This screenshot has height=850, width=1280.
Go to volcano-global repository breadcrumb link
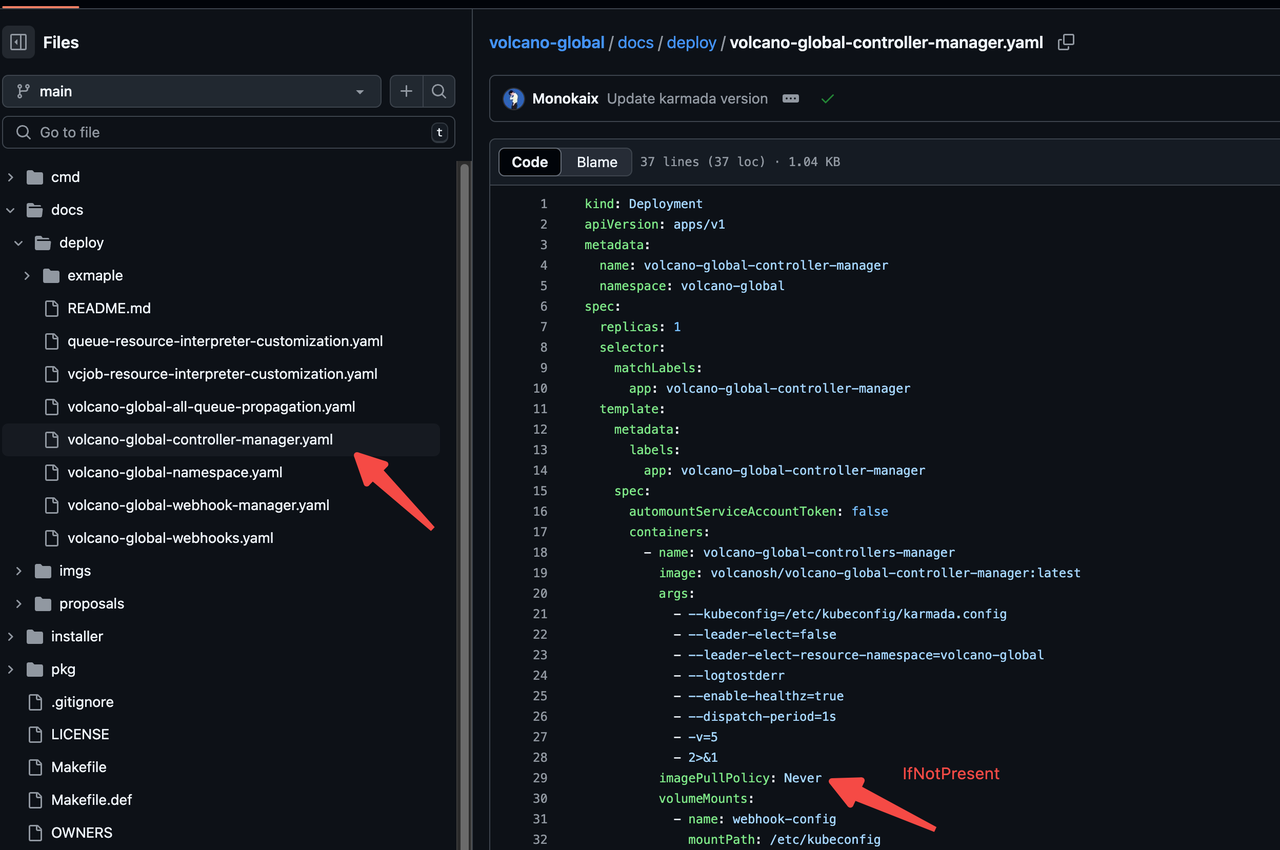click(546, 43)
